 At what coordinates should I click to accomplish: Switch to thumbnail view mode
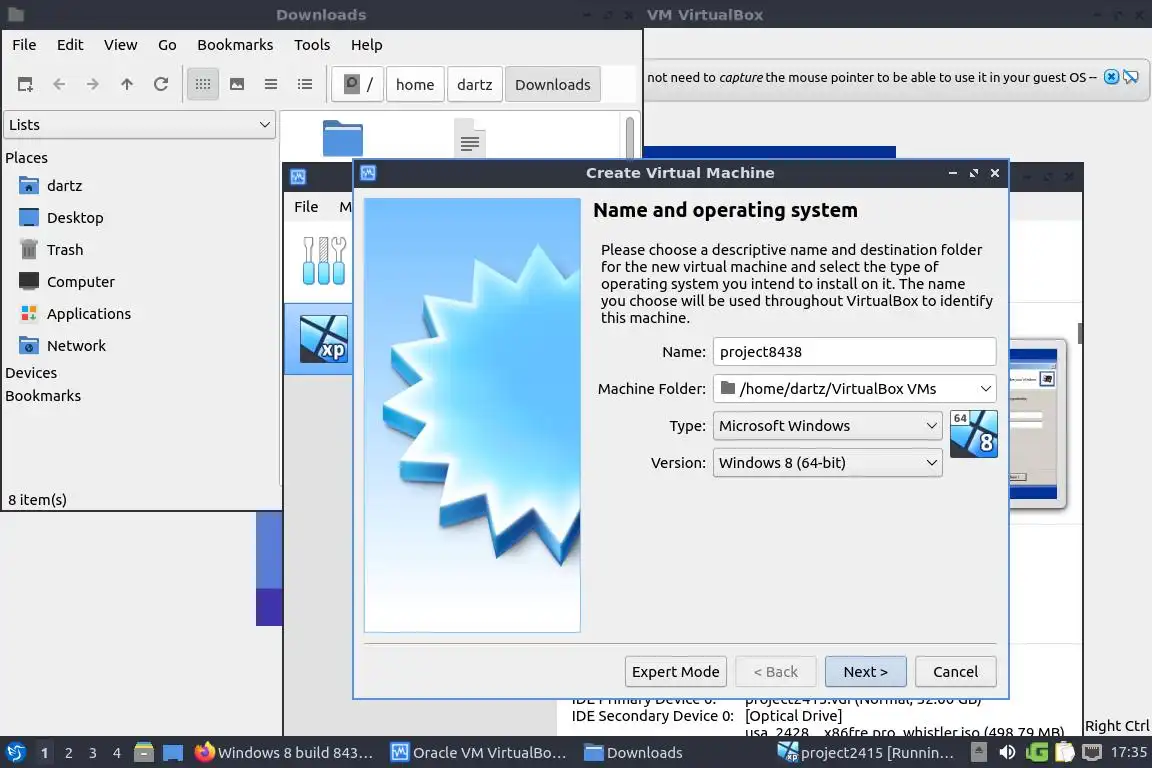coord(237,85)
